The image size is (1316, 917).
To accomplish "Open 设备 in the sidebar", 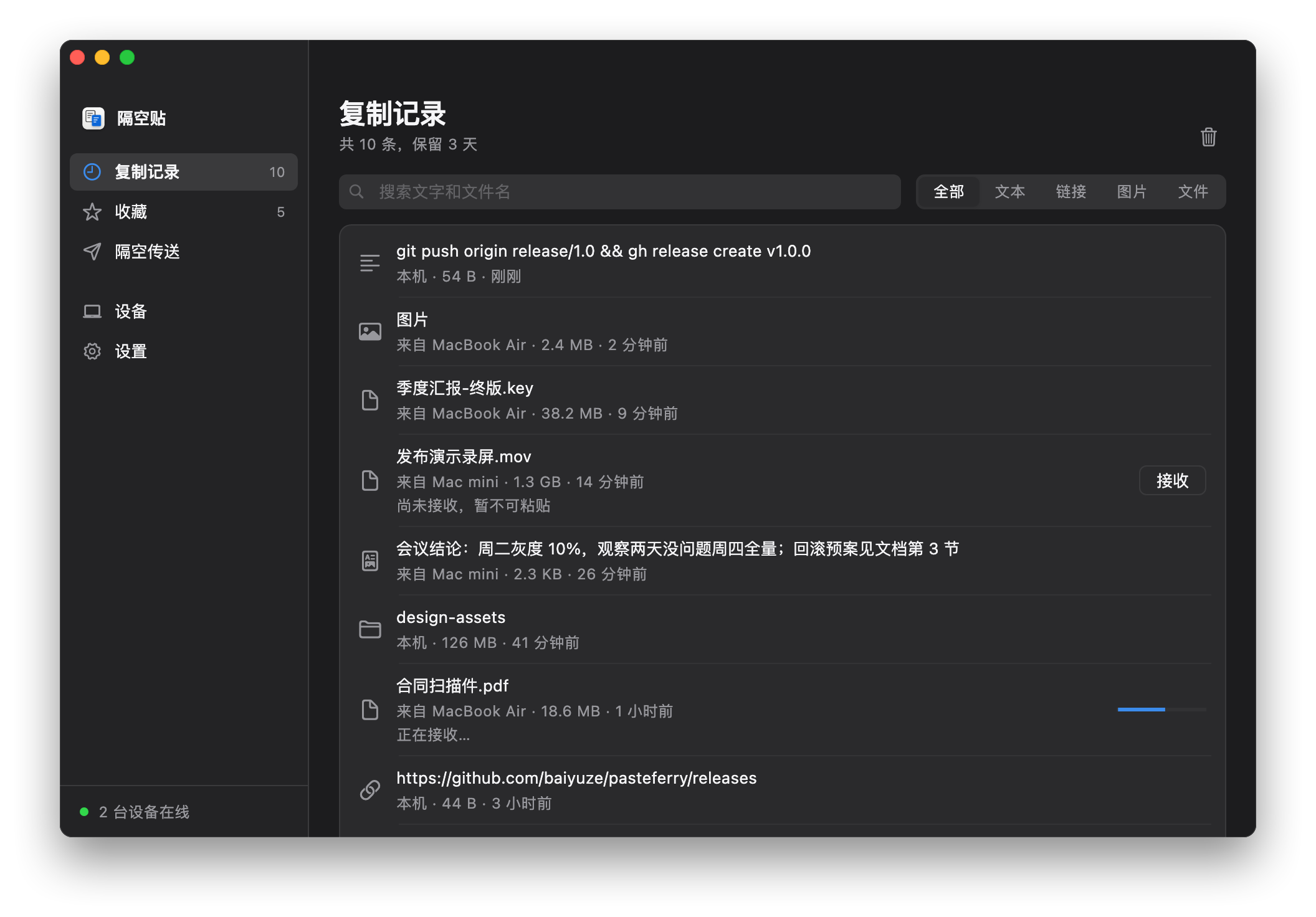I will pyautogui.click(x=184, y=311).
